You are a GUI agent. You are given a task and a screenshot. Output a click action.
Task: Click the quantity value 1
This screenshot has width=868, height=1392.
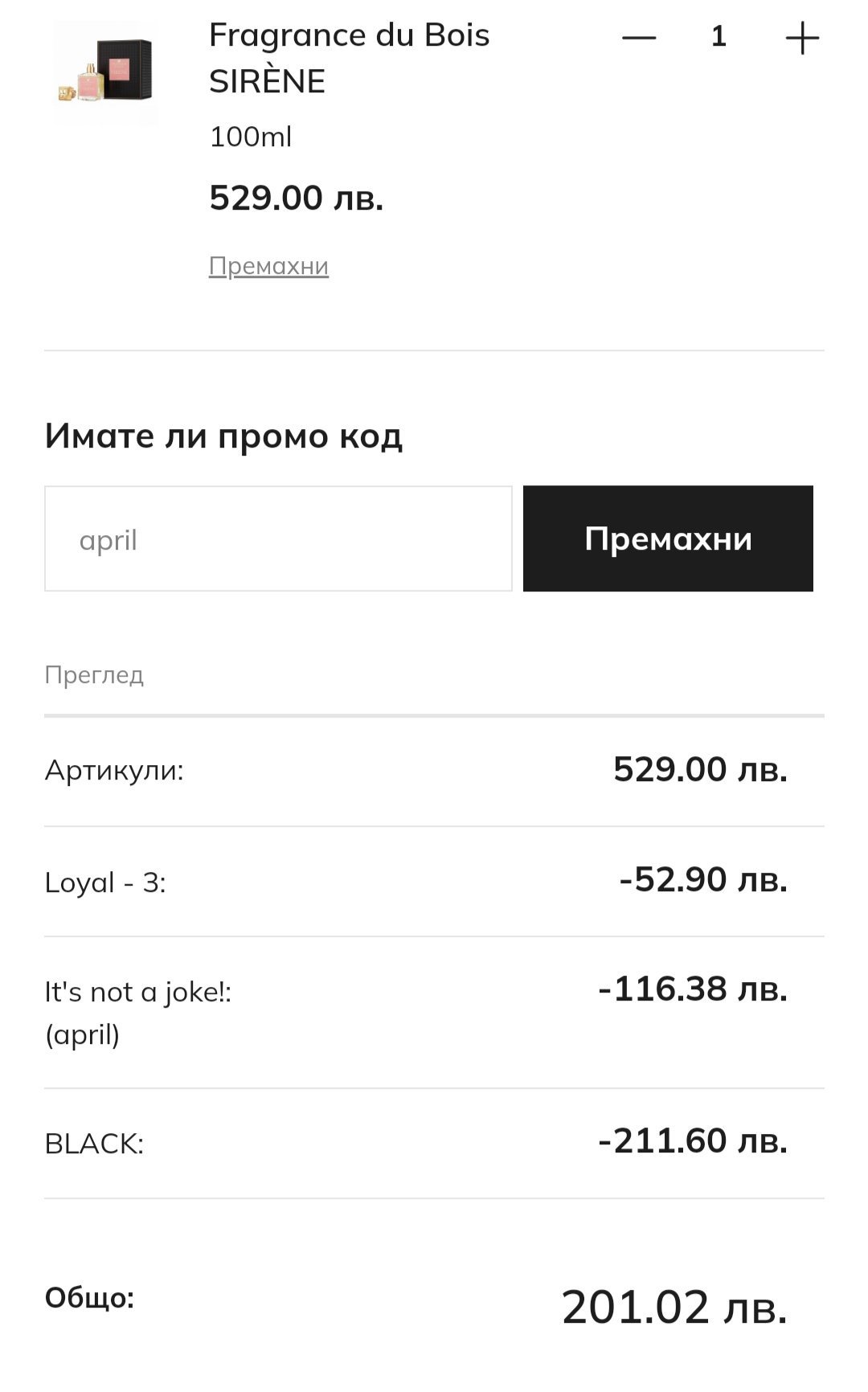(x=719, y=37)
